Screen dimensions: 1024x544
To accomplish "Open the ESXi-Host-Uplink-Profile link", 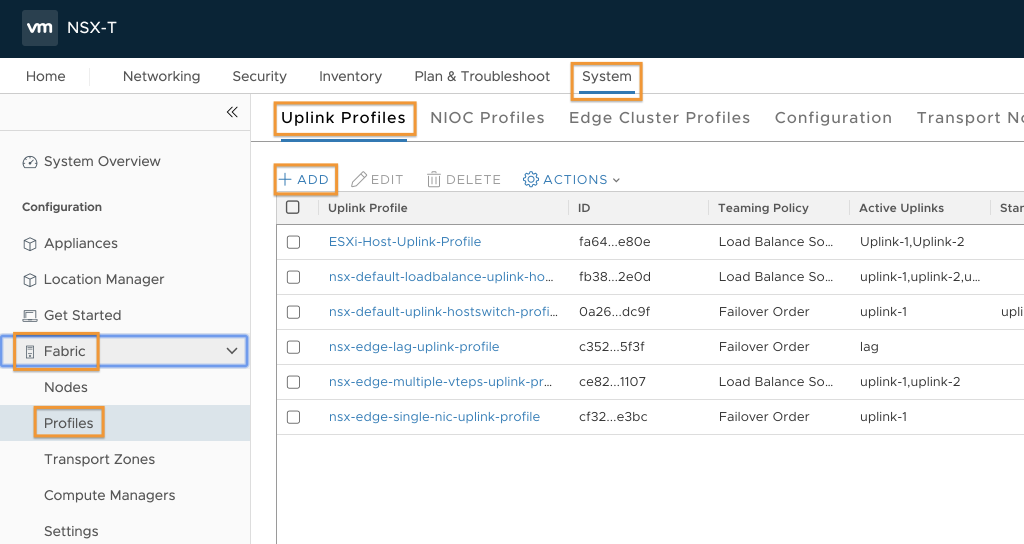I will [x=405, y=242].
